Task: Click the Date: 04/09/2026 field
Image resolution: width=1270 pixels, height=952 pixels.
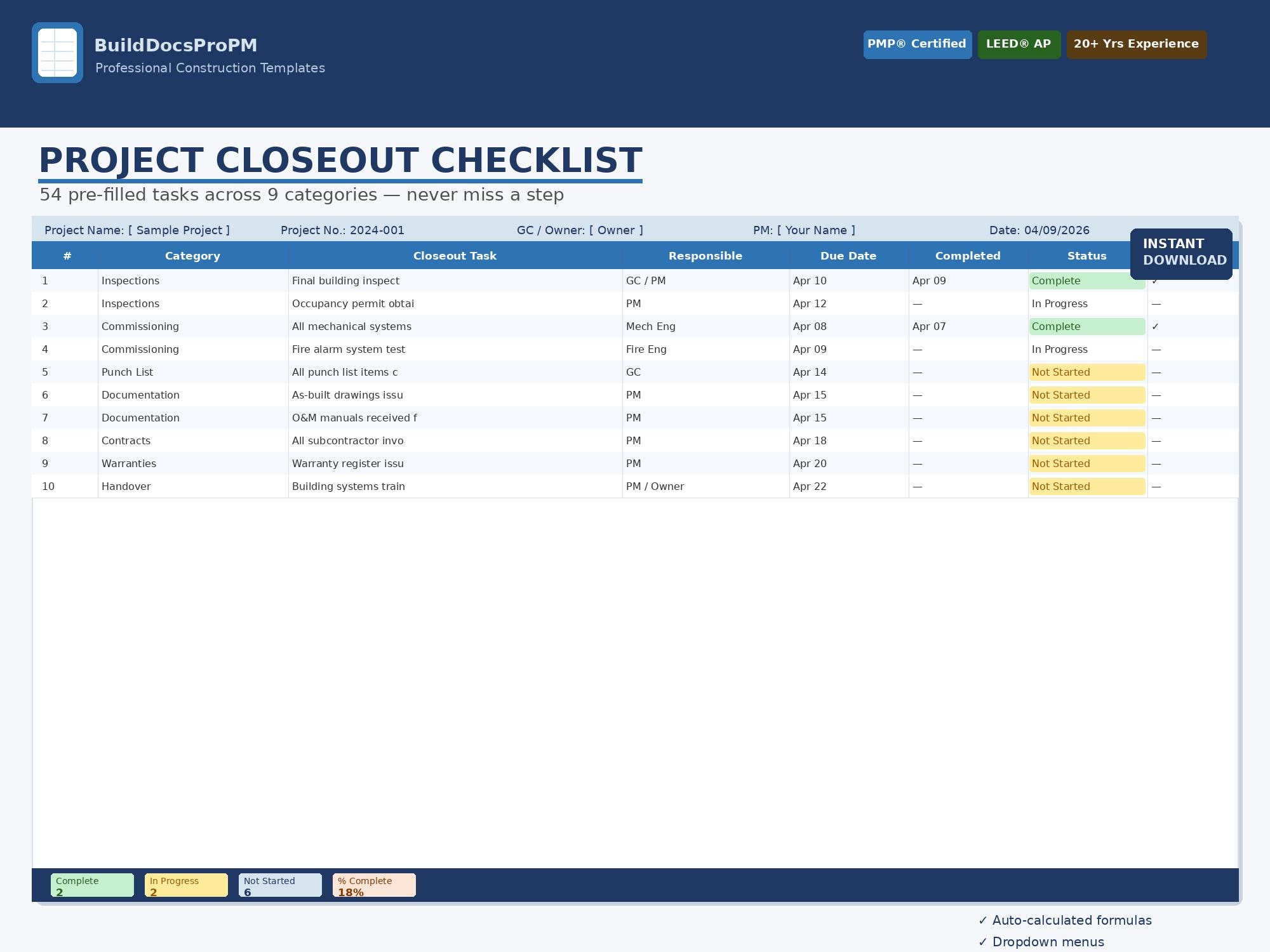Action: 1039,230
